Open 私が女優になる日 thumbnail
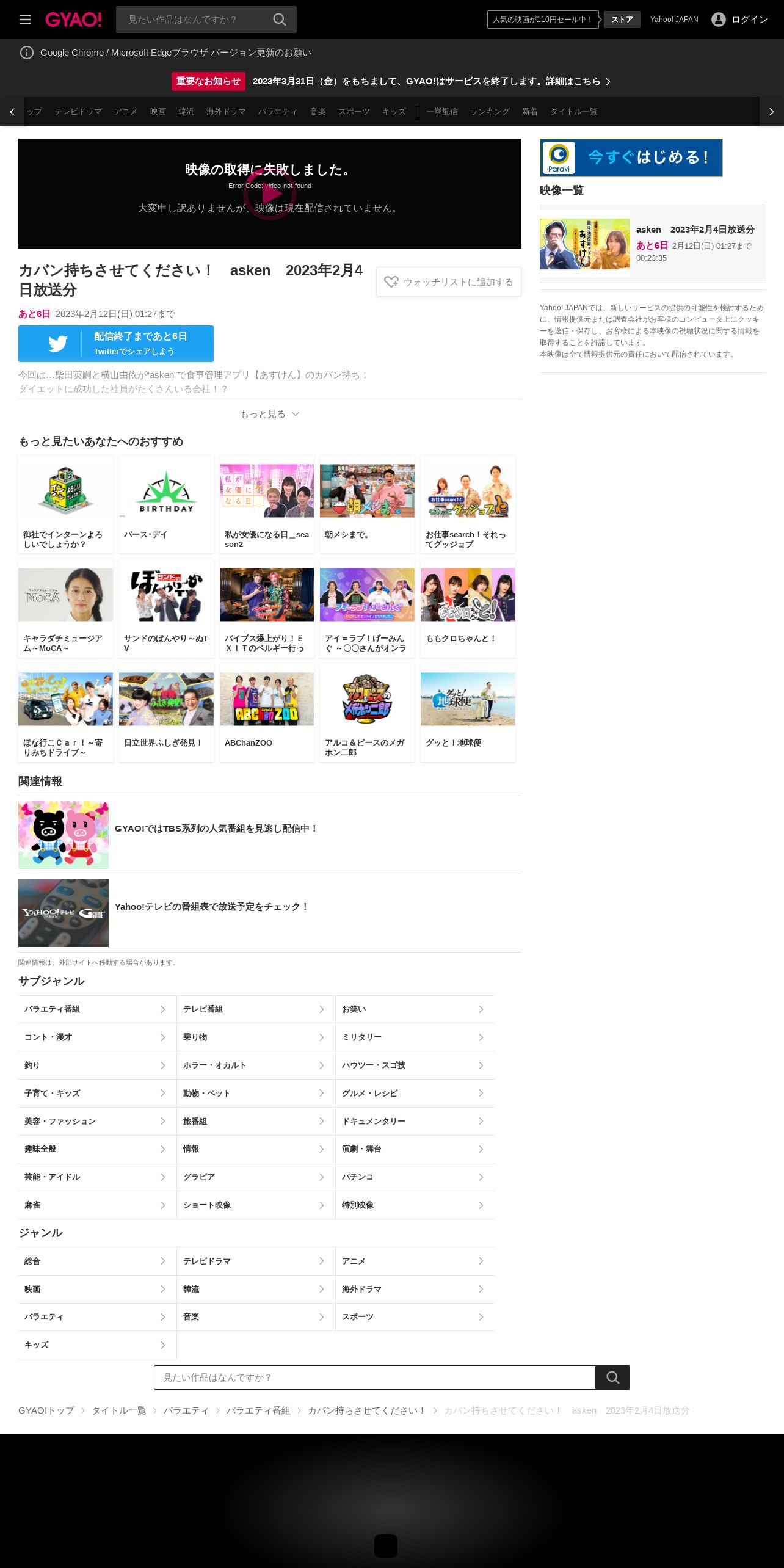 [267, 491]
